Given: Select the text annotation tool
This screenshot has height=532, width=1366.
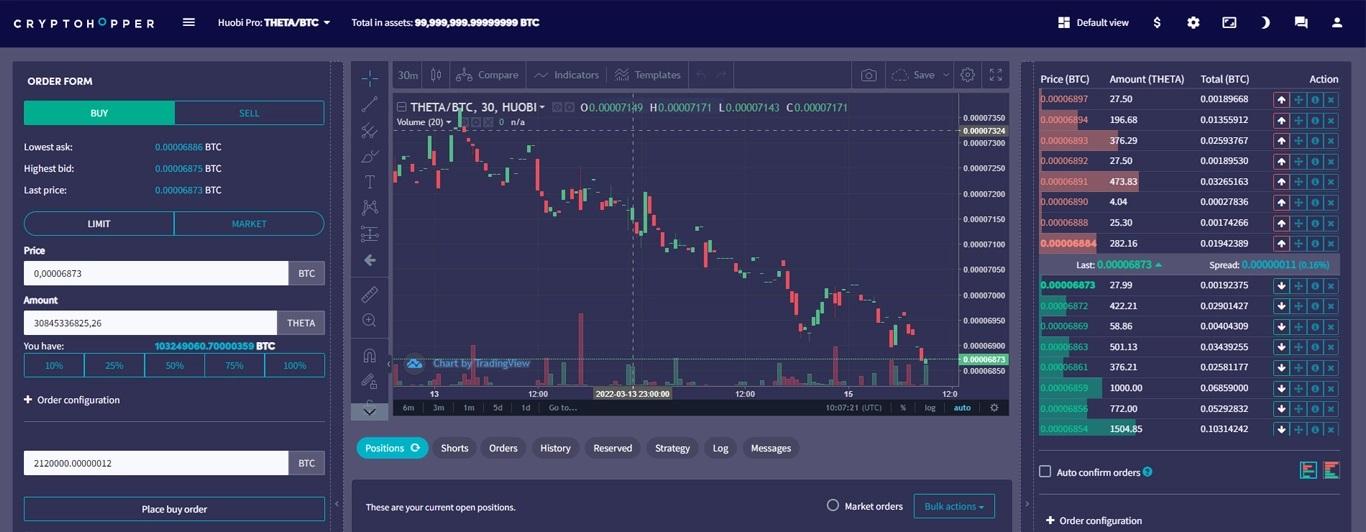Looking at the screenshot, I should click(369, 182).
